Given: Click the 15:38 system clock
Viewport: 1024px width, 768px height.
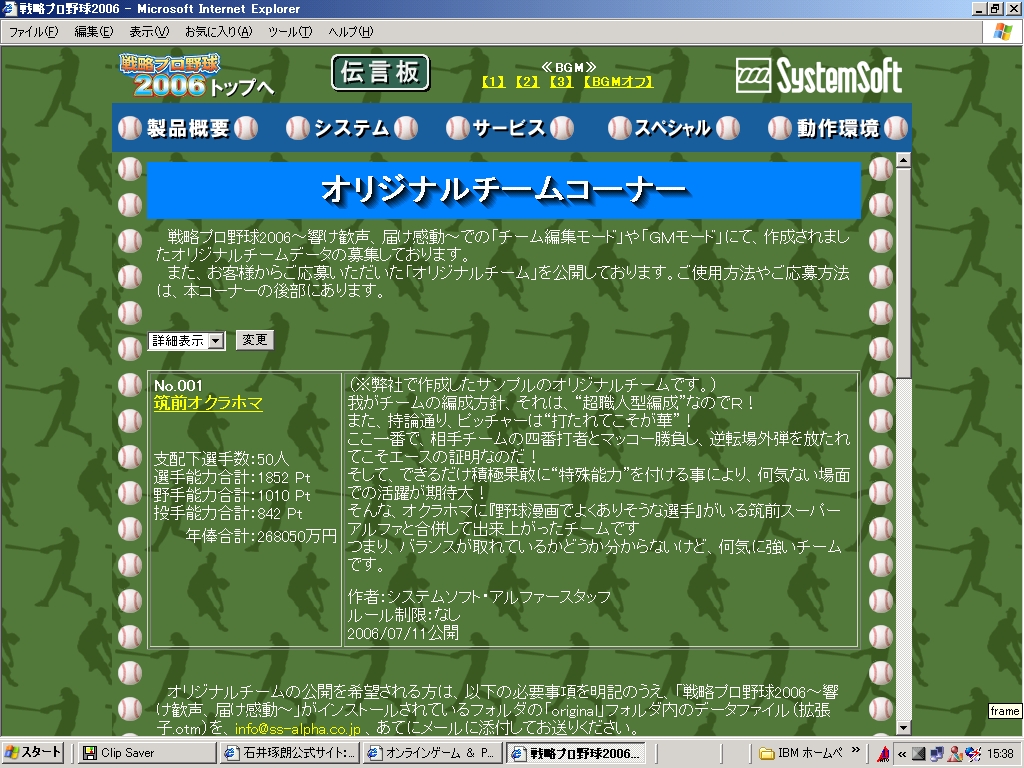Looking at the screenshot, I should 1000,754.
